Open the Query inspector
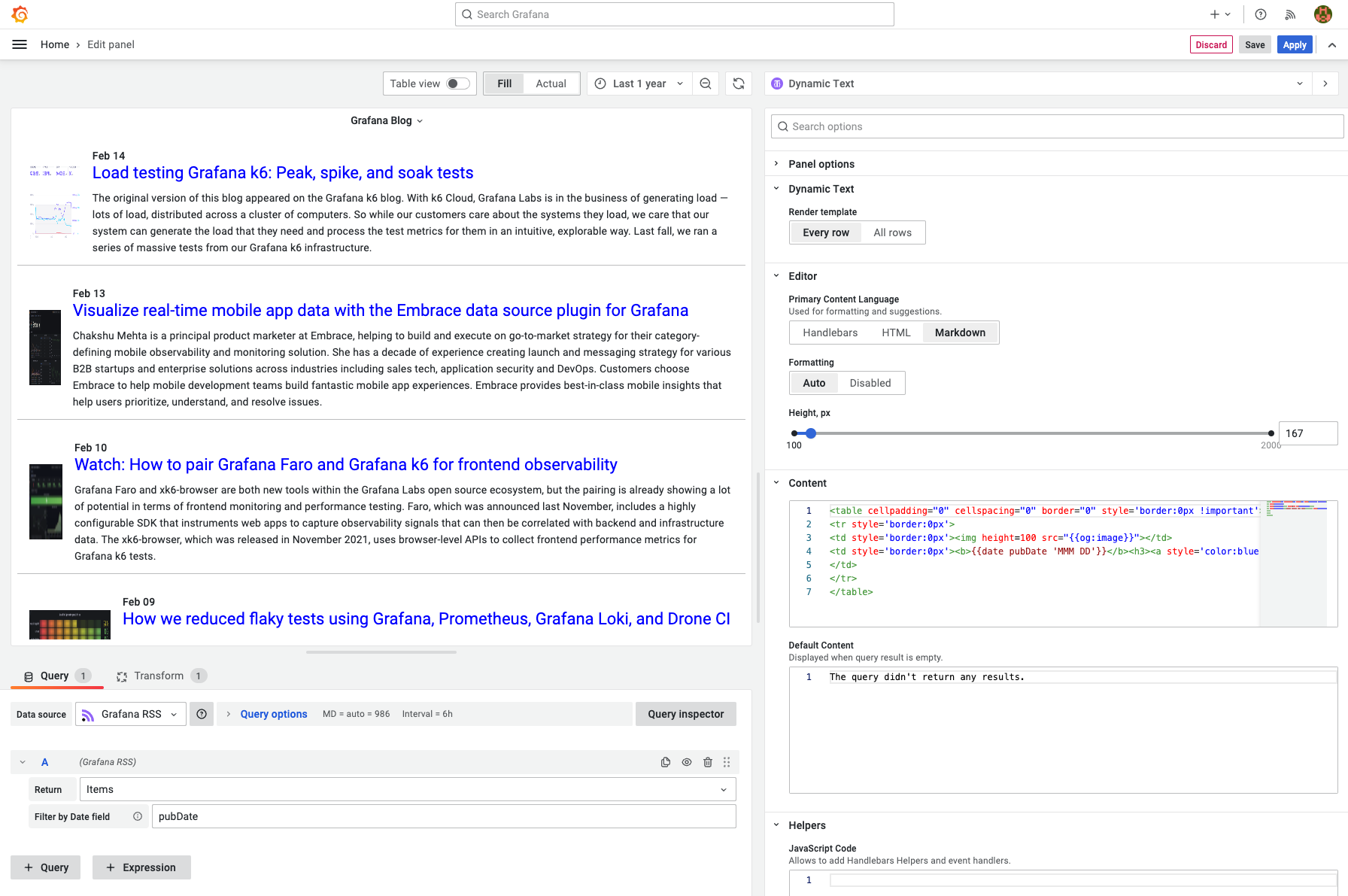 [685, 714]
